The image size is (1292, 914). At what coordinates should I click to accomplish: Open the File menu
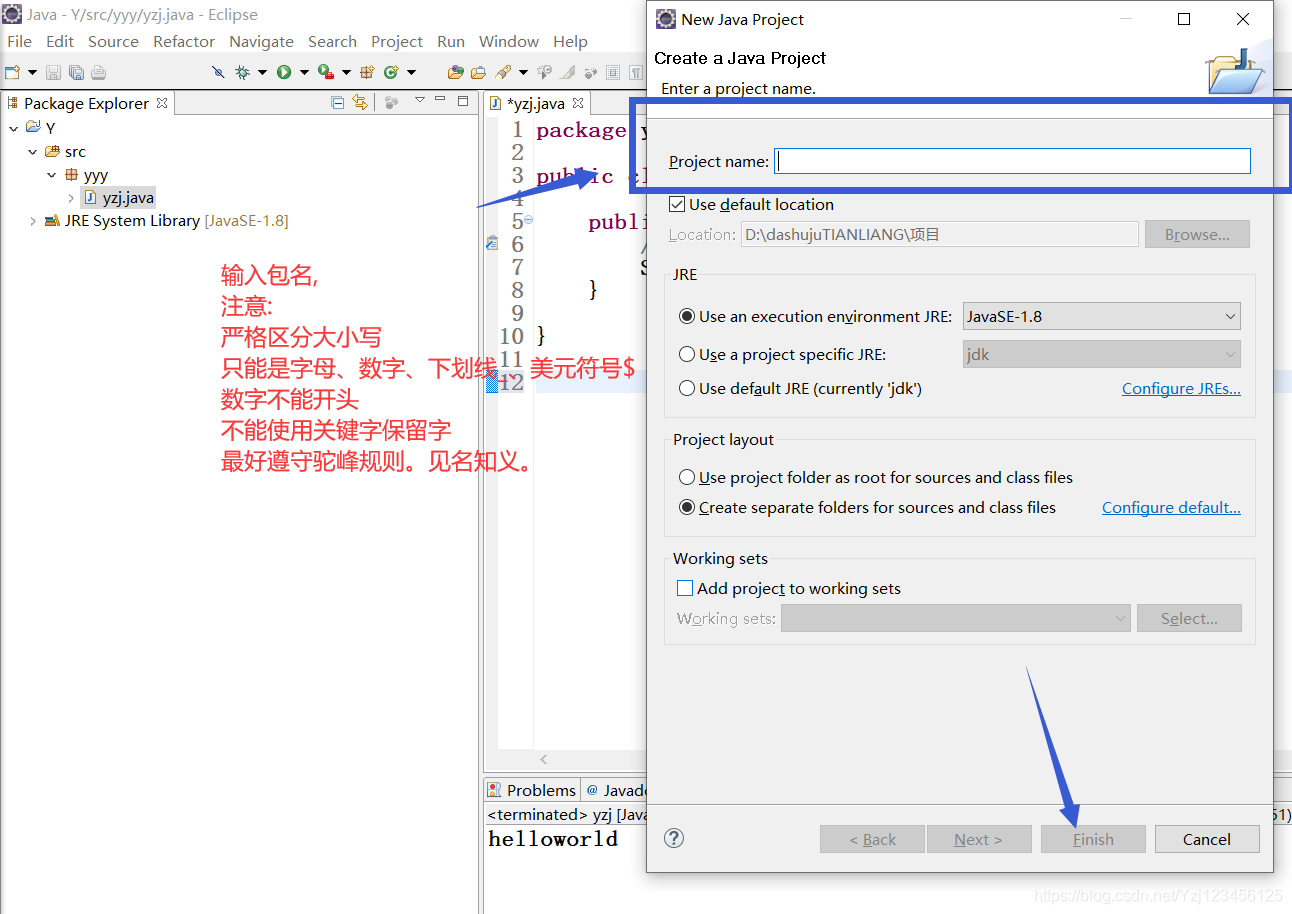pyautogui.click(x=19, y=41)
